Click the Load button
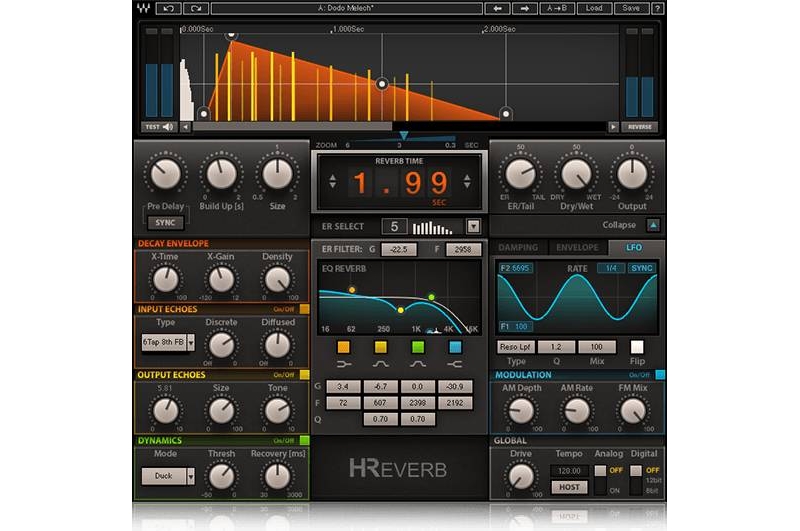 594,8
